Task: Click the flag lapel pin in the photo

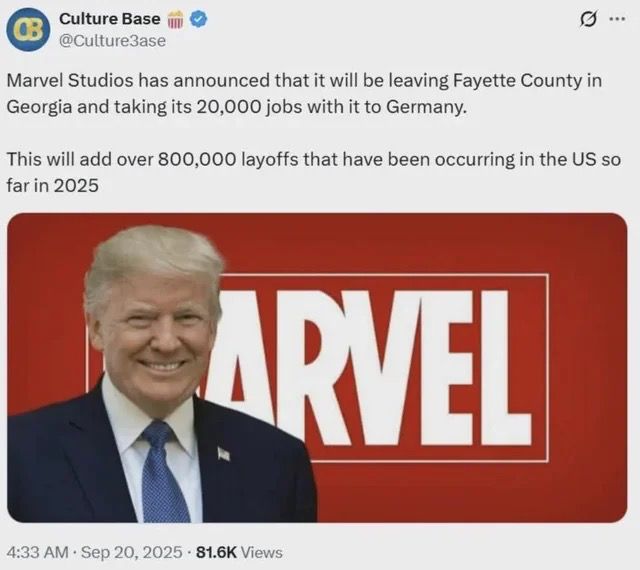Action: click(223, 454)
